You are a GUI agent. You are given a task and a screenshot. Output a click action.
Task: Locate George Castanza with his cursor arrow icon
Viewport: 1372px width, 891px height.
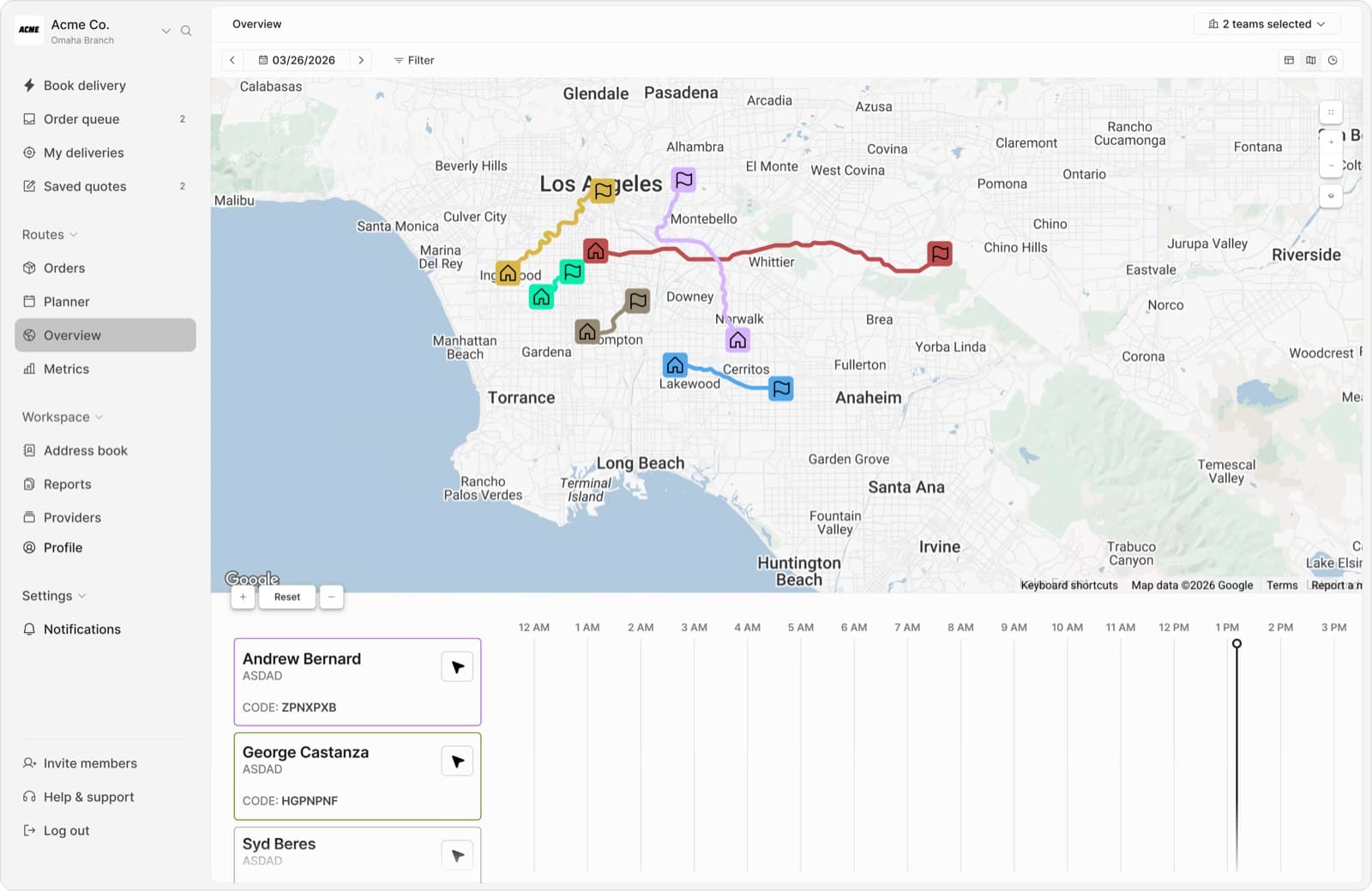click(x=457, y=760)
